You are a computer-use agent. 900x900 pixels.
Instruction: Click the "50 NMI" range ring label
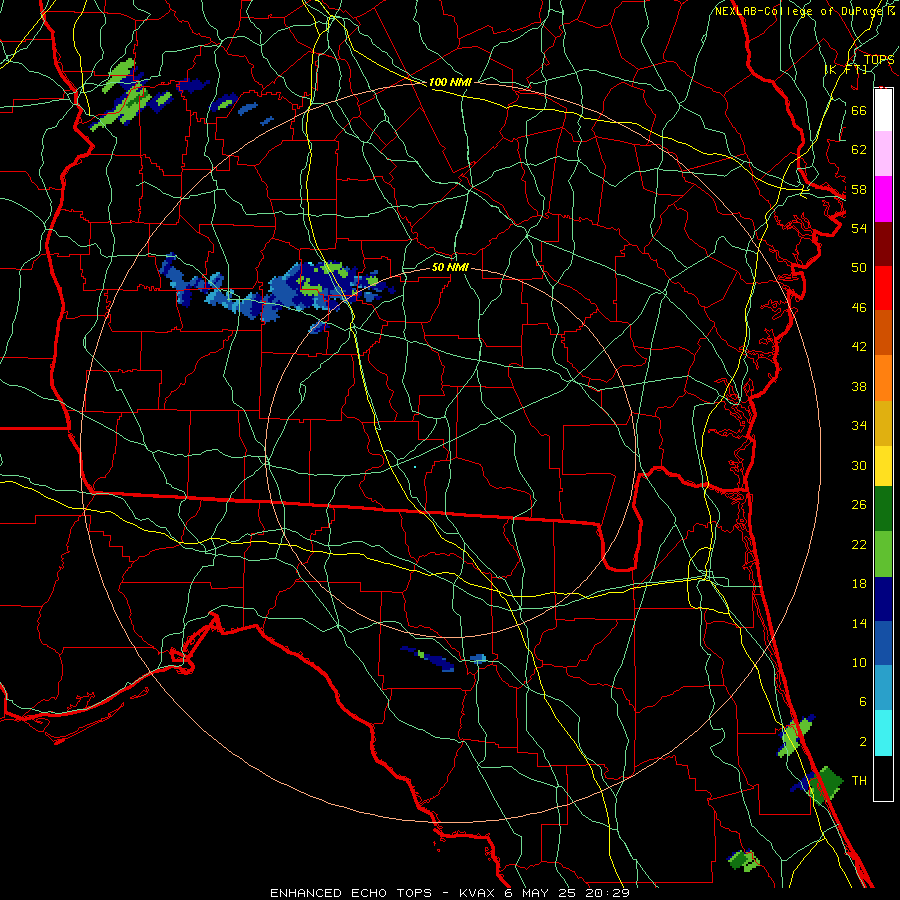(x=450, y=267)
